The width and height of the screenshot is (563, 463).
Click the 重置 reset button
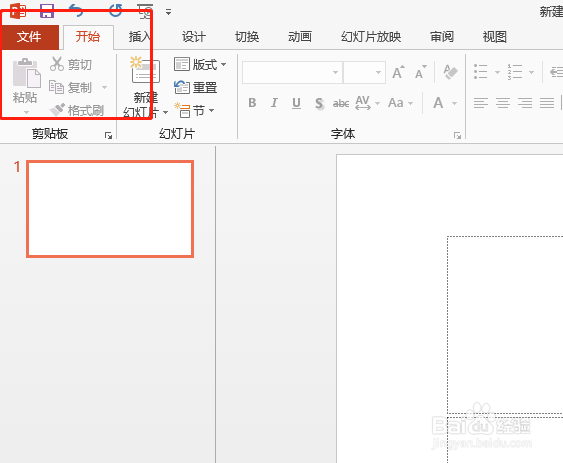pos(196,87)
